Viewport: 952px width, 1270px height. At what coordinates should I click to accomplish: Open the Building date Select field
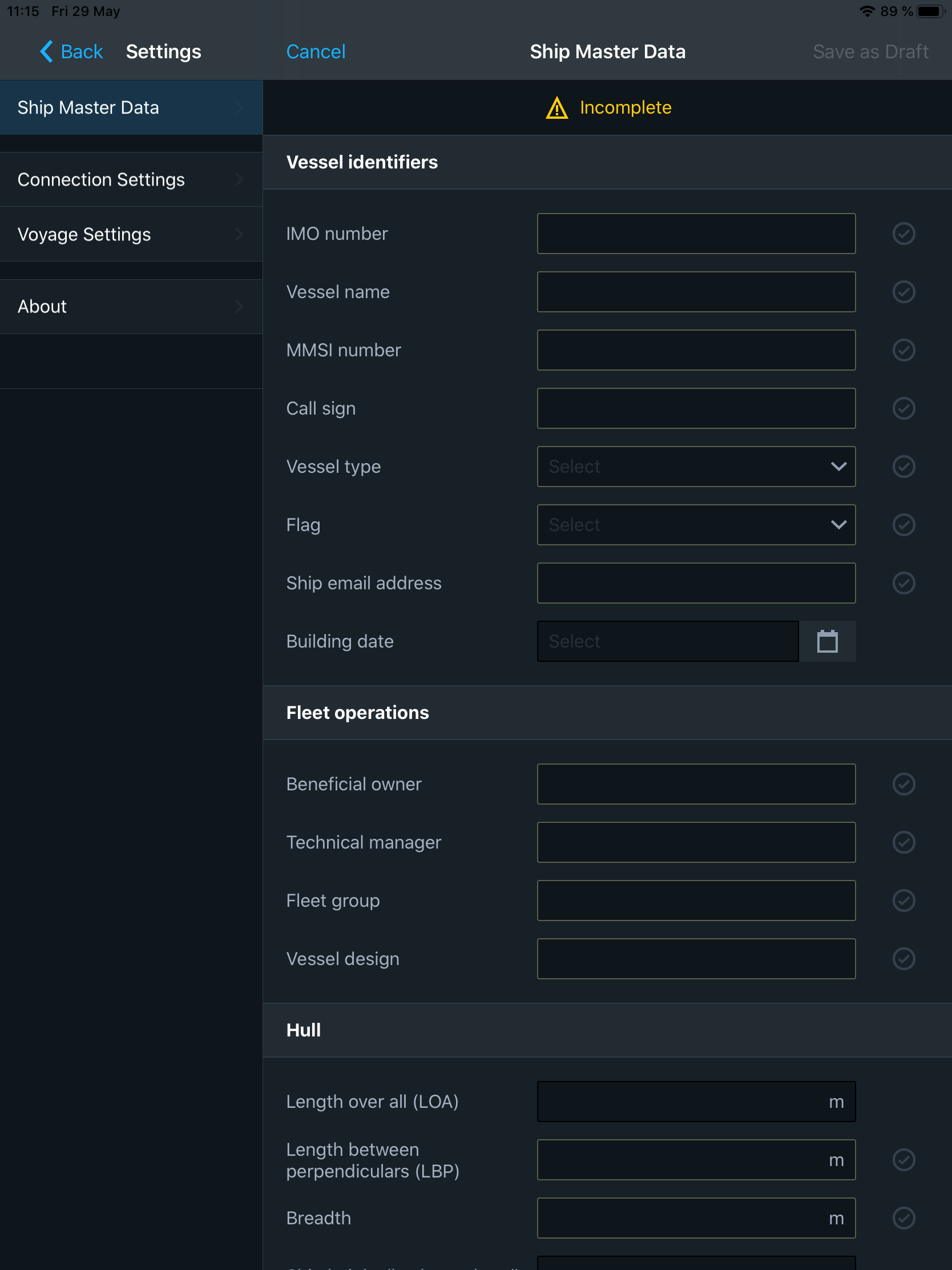667,641
